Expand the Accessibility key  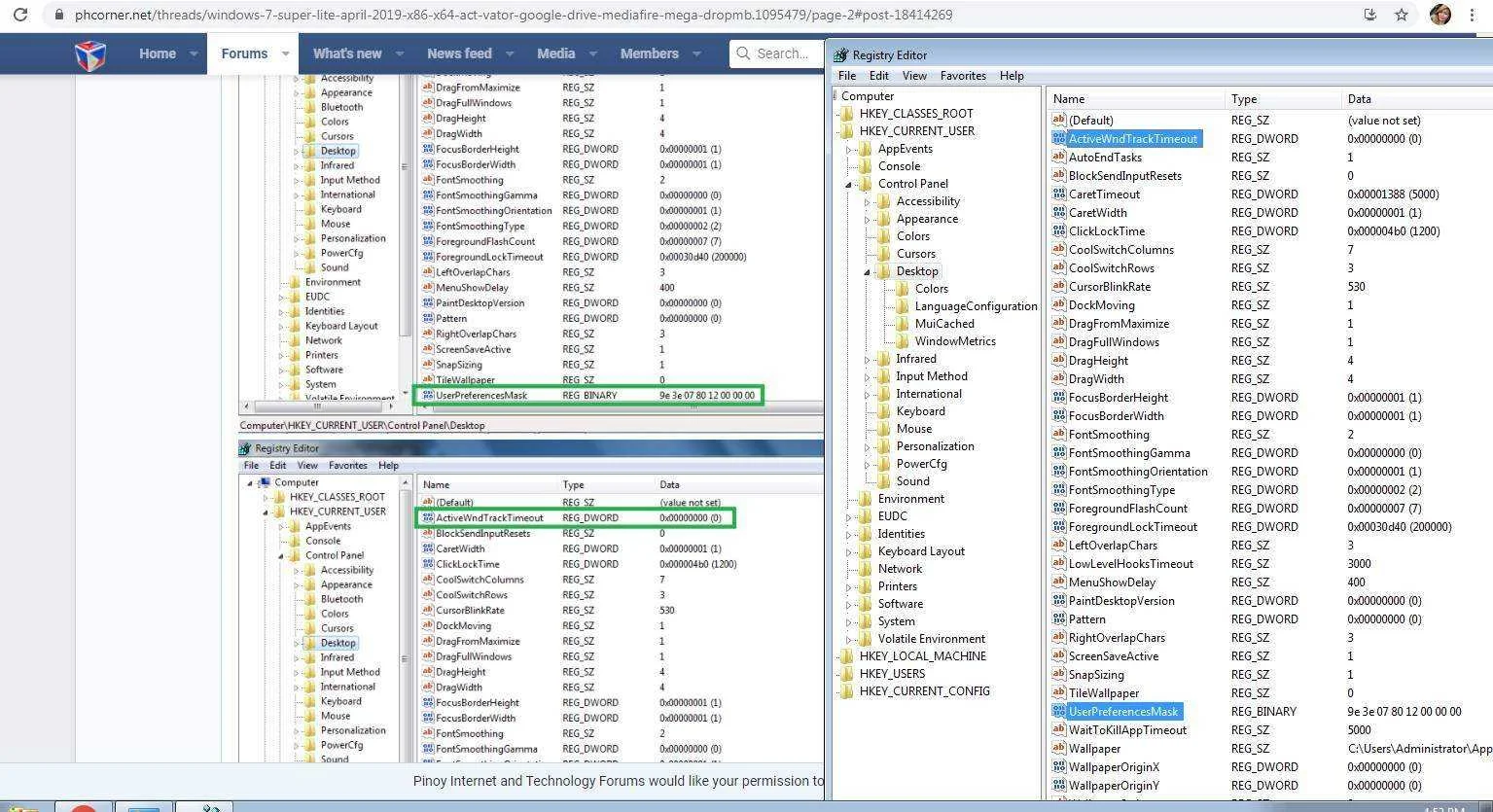[868, 201]
